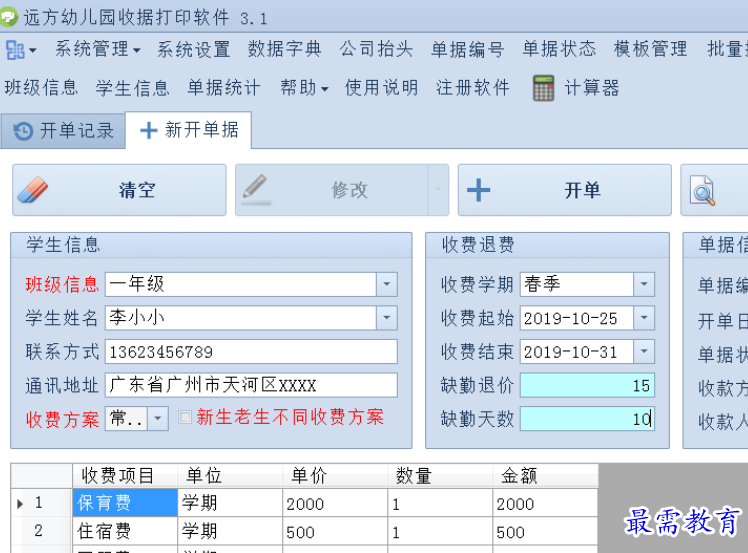
Task: Click the 缺勤天数 value field
Action: coord(587,419)
